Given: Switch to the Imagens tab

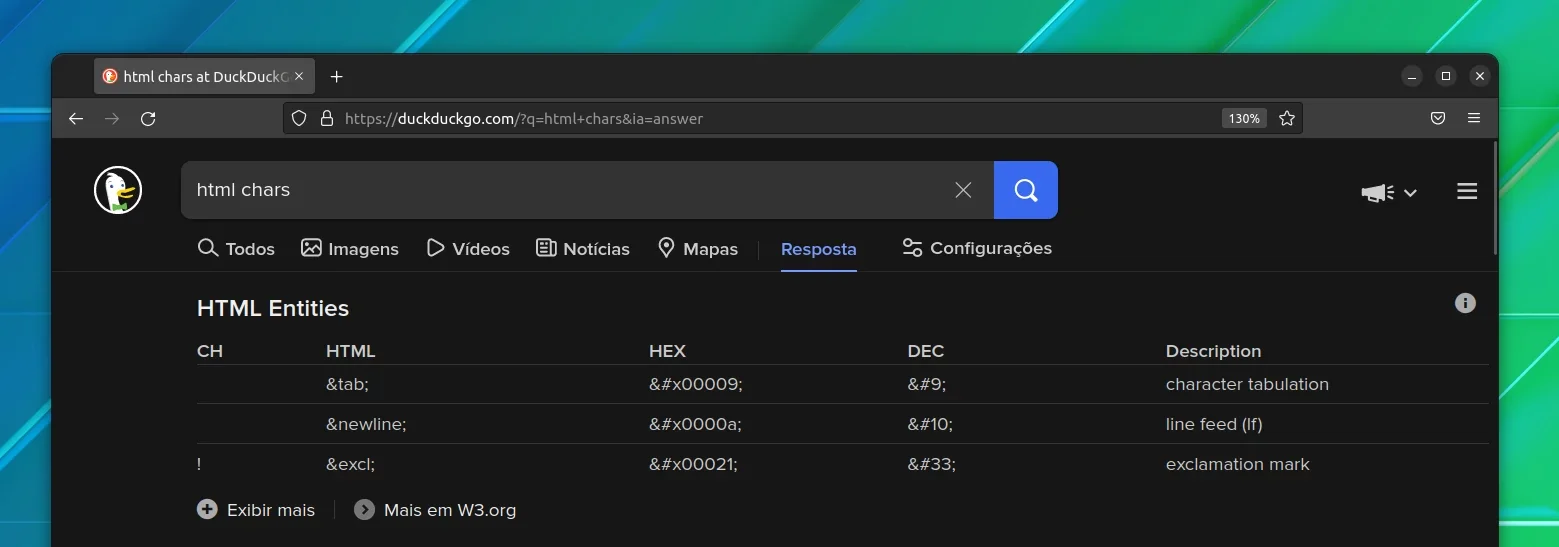Looking at the screenshot, I should (x=350, y=248).
